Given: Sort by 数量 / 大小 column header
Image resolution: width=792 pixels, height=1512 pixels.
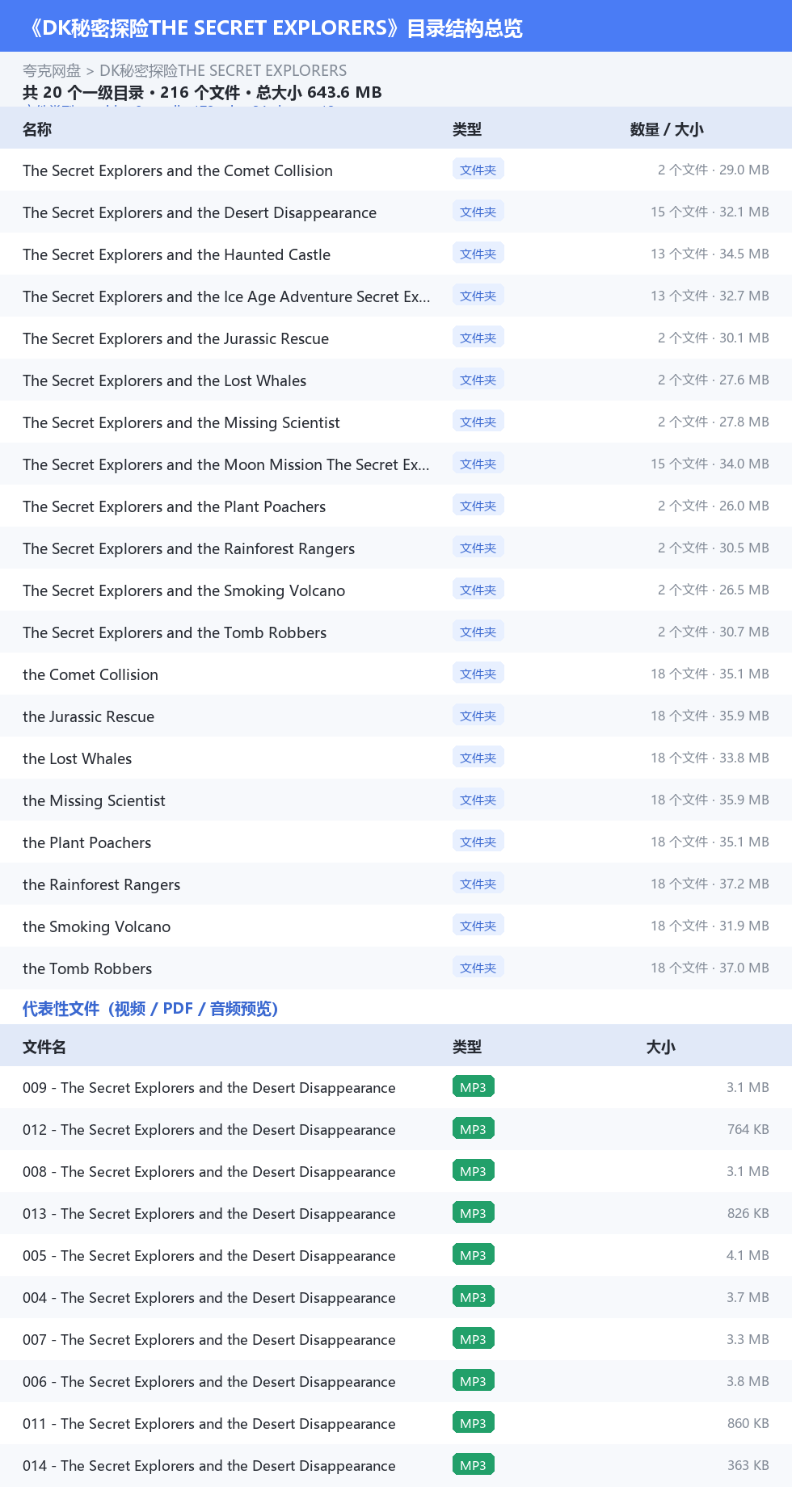Looking at the screenshot, I should pyautogui.click(x=667, y=129).
